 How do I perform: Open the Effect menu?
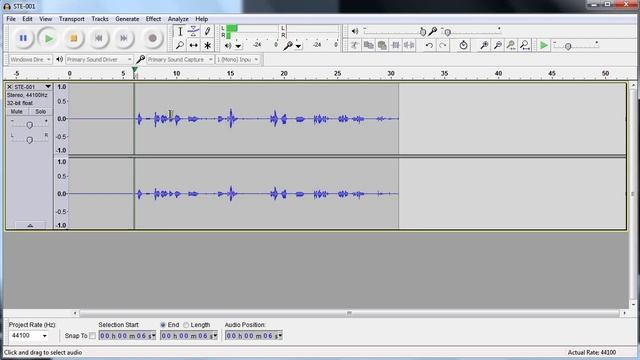153,19
